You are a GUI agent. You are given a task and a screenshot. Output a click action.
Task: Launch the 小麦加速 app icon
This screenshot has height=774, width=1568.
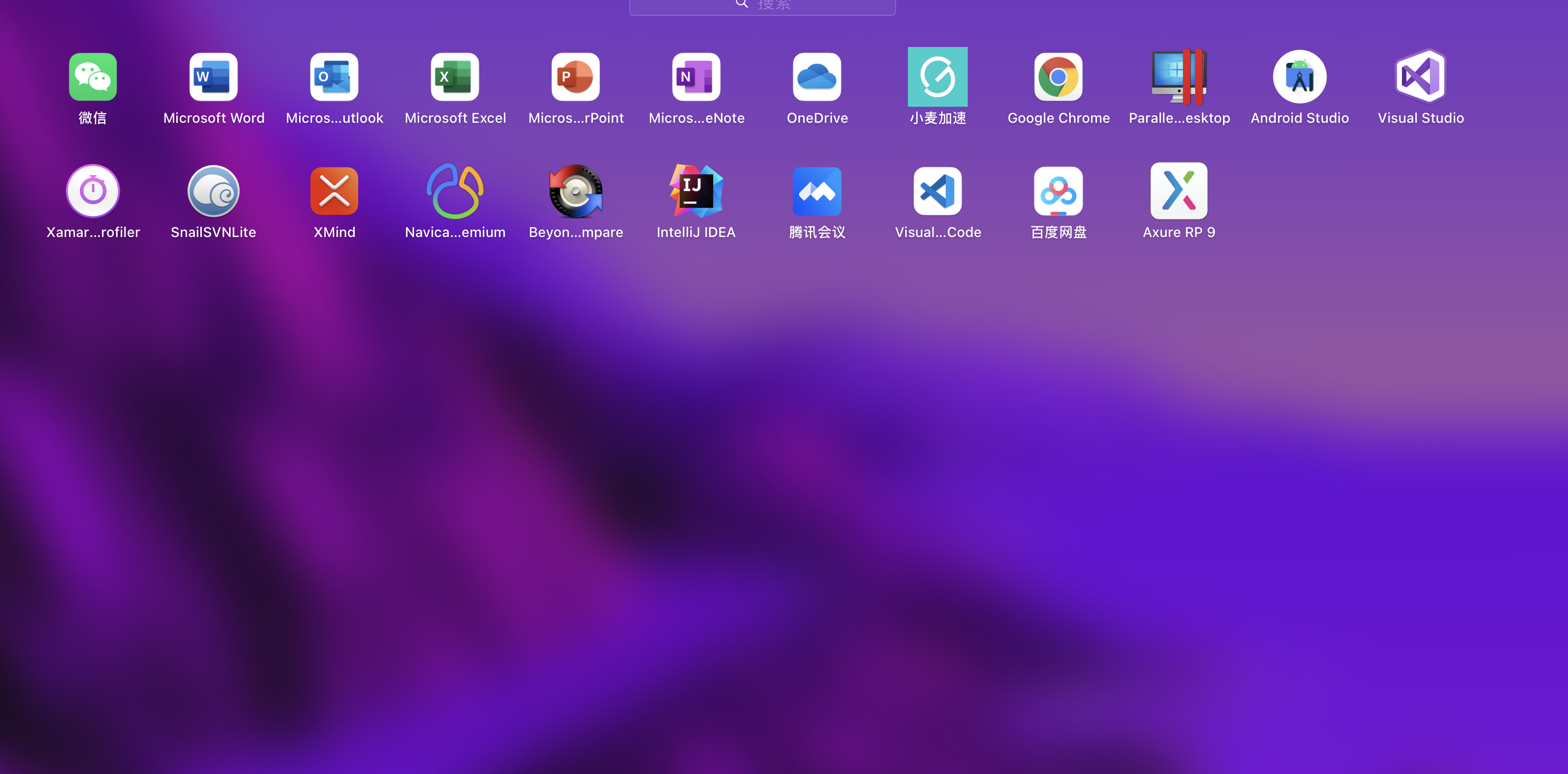[x=937, y=77]
